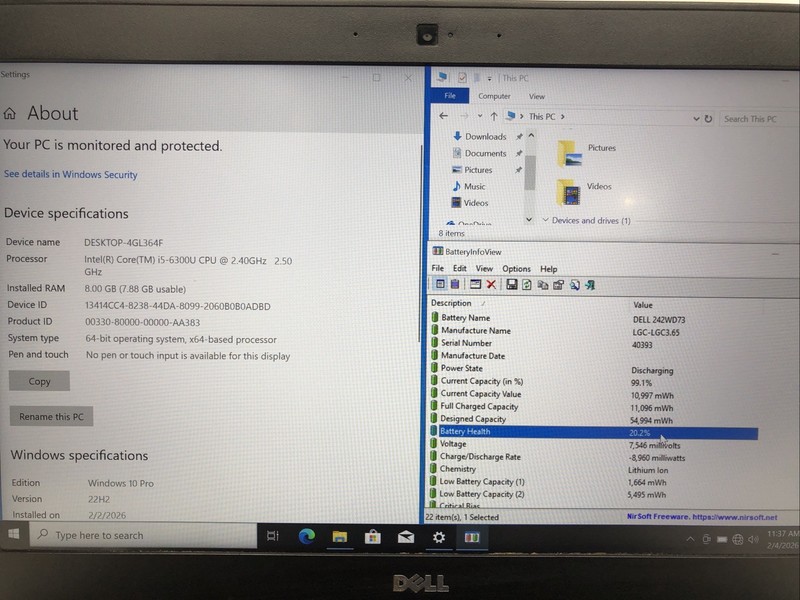This screenshot has height=600, width=800.
Task: Select the Charge/Discharge Rate row
Action: coord(594,457)
